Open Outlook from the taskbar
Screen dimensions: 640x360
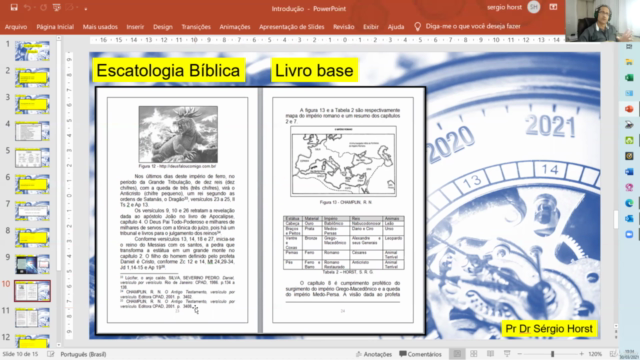(x=629, y=219)
